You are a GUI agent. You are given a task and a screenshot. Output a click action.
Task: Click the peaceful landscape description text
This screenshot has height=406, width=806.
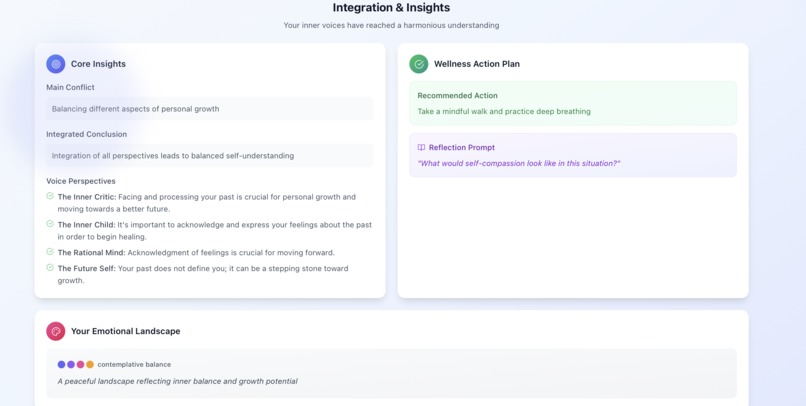(177, 381)
